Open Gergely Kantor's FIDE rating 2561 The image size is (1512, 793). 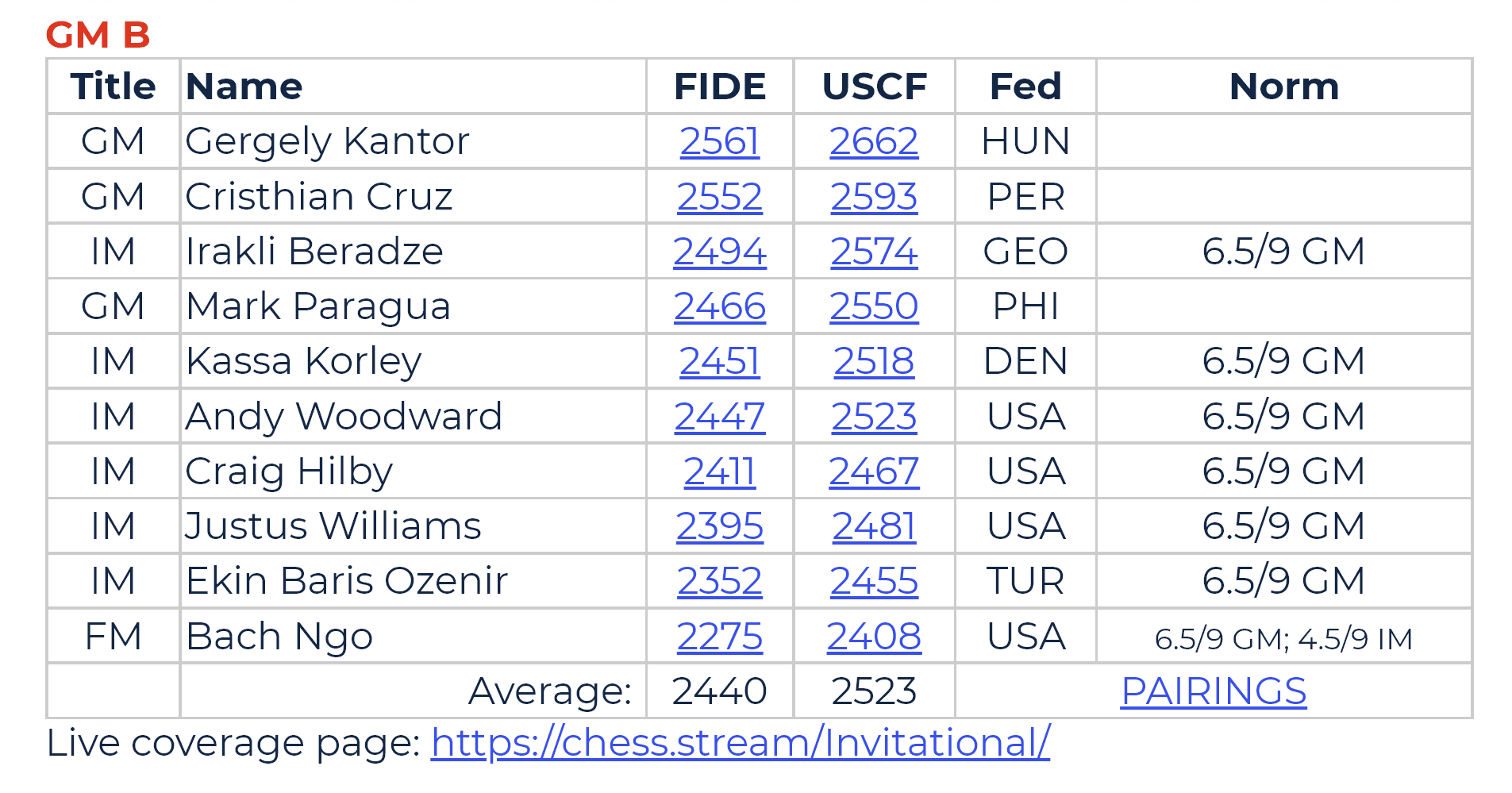(719, 141)
